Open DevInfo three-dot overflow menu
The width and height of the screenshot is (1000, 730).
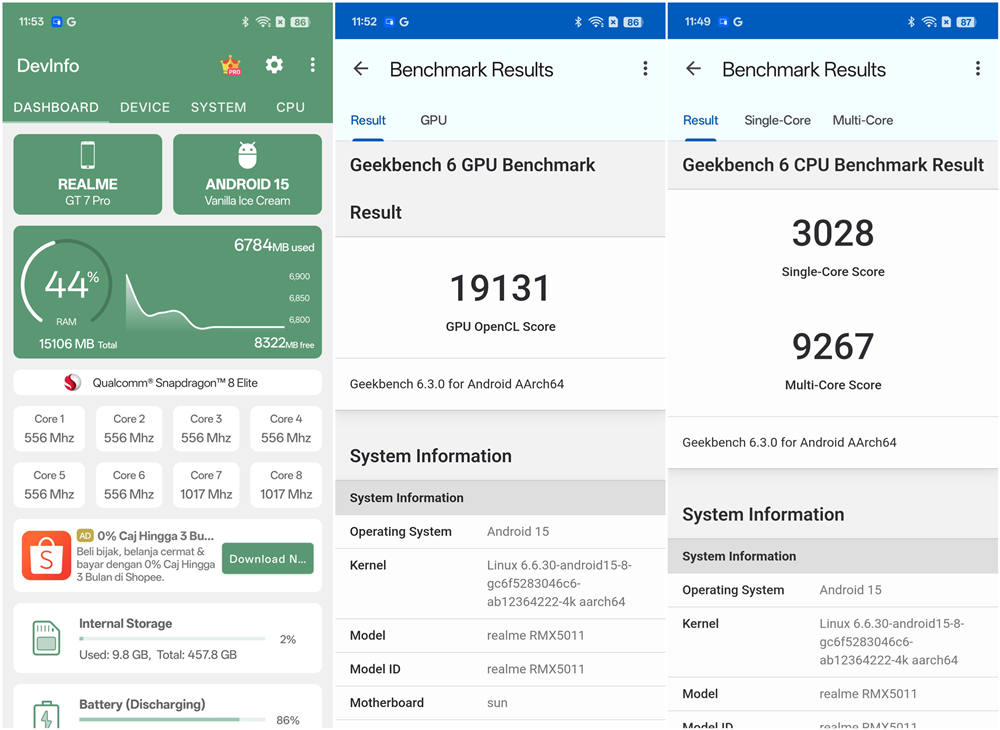pyautogui.click(x=312, y=65)
